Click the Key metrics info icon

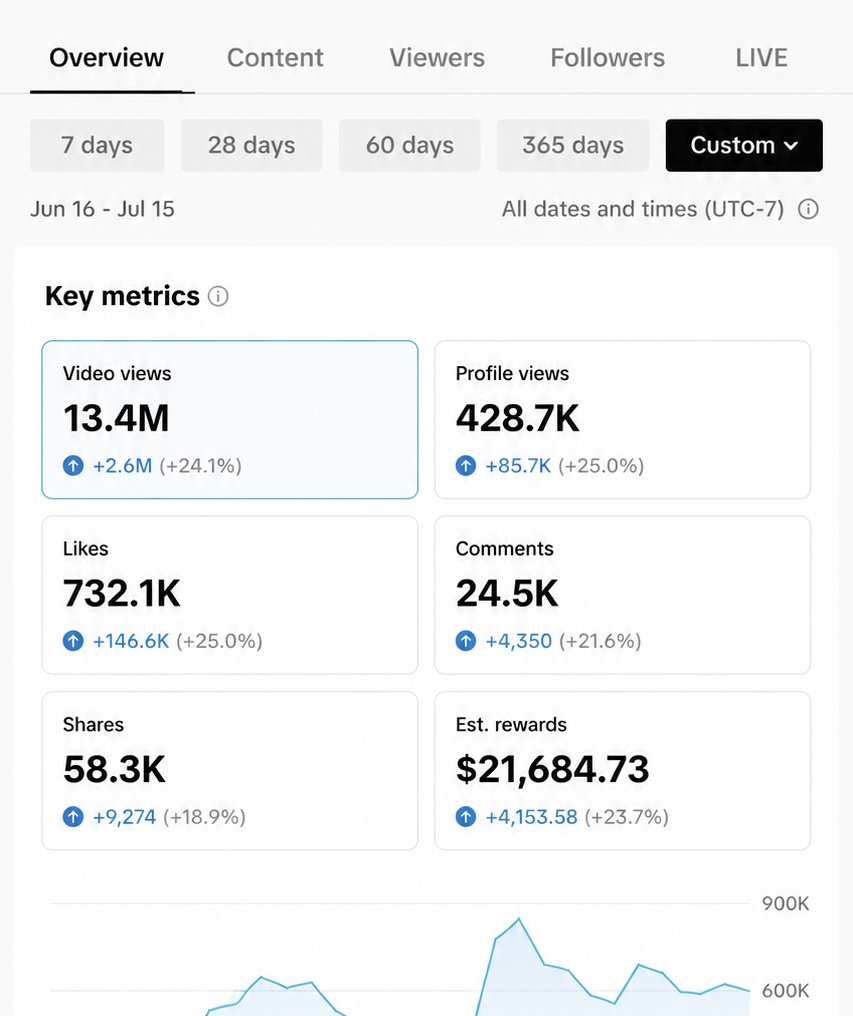click(x=218, y=296)
